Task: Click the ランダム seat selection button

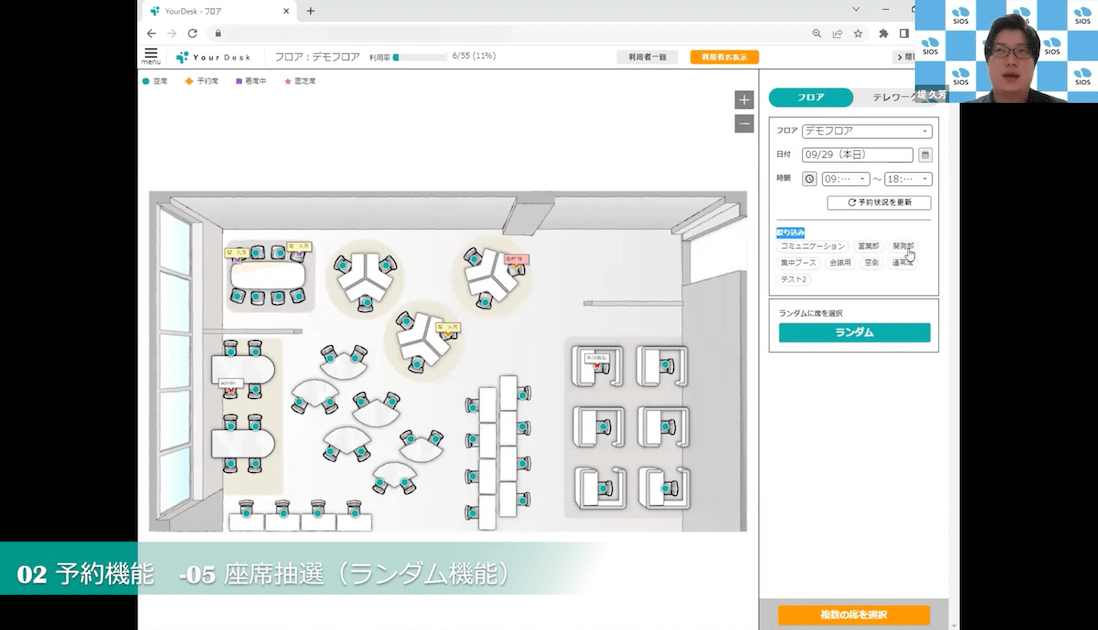Action: (x=853, y=331)
